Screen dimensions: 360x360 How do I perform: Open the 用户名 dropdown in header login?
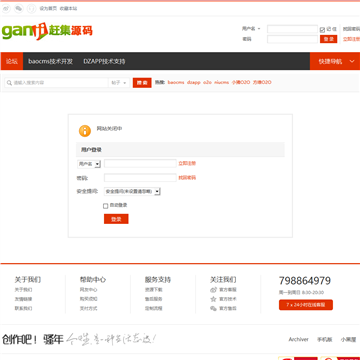[251, 29]
